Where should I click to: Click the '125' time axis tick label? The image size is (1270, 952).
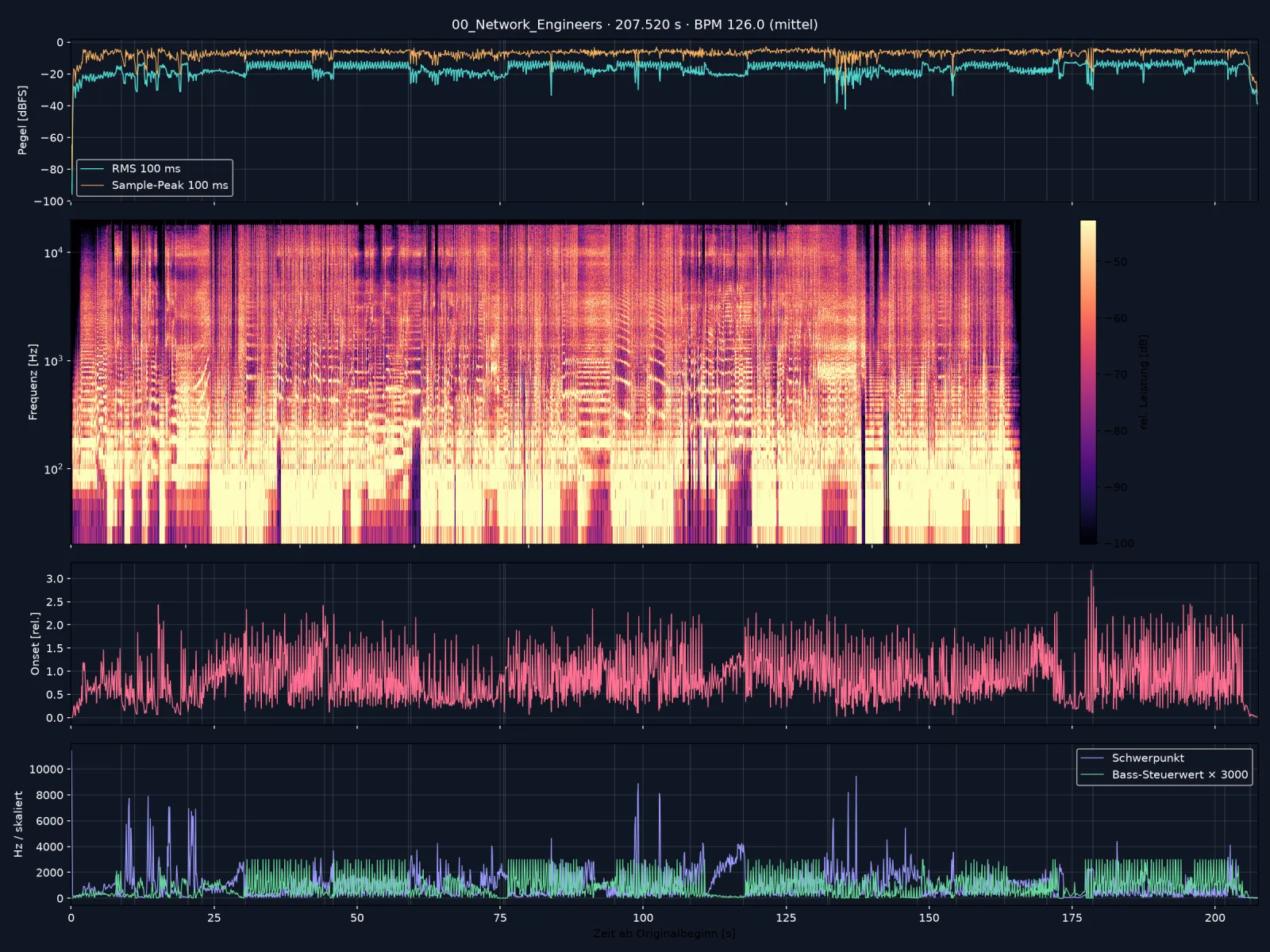tap(786, 918)
